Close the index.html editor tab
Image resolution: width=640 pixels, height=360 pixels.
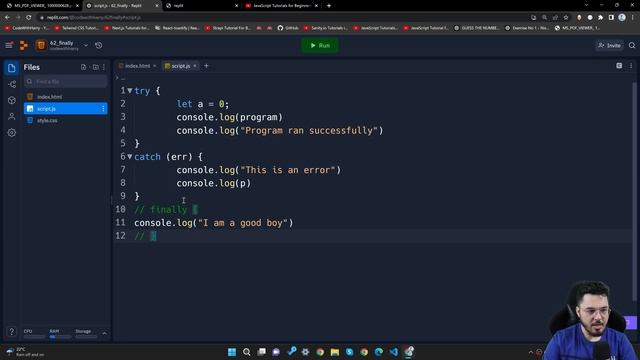click(155, 66)
